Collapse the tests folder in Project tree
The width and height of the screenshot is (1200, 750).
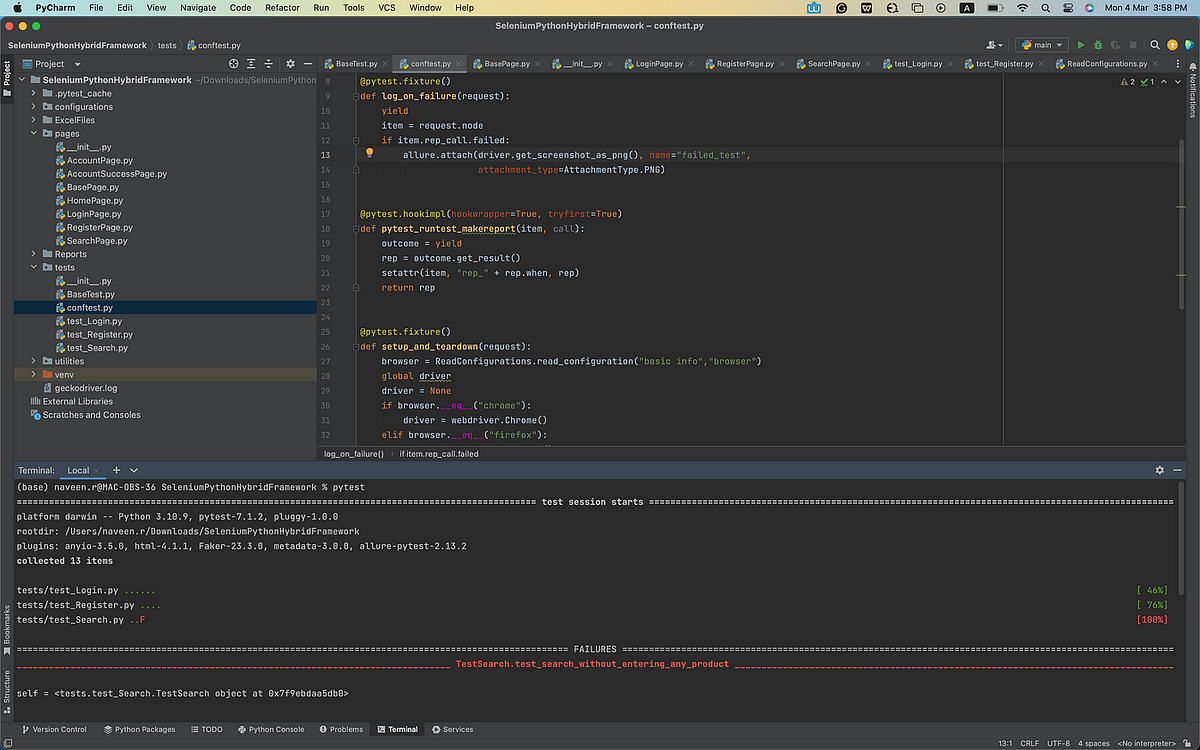(x=33, y=267)
